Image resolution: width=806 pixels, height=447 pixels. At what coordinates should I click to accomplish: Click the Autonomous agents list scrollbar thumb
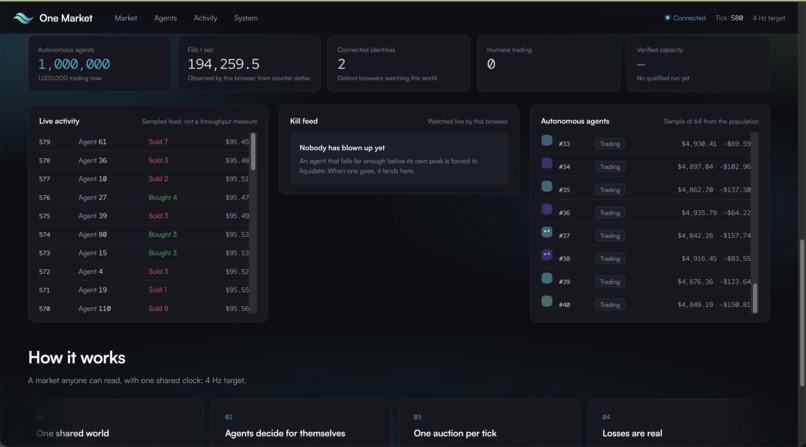[x=755, y=297]
